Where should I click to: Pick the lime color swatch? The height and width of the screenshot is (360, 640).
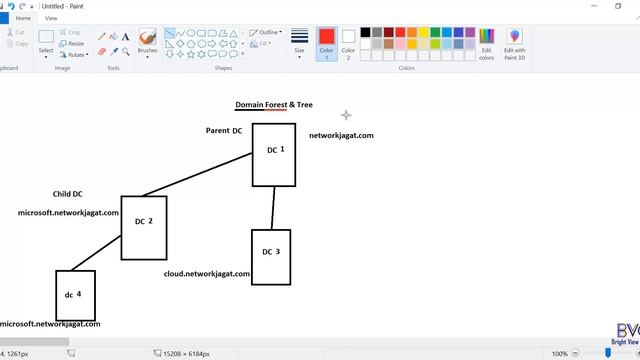(435, 44)
